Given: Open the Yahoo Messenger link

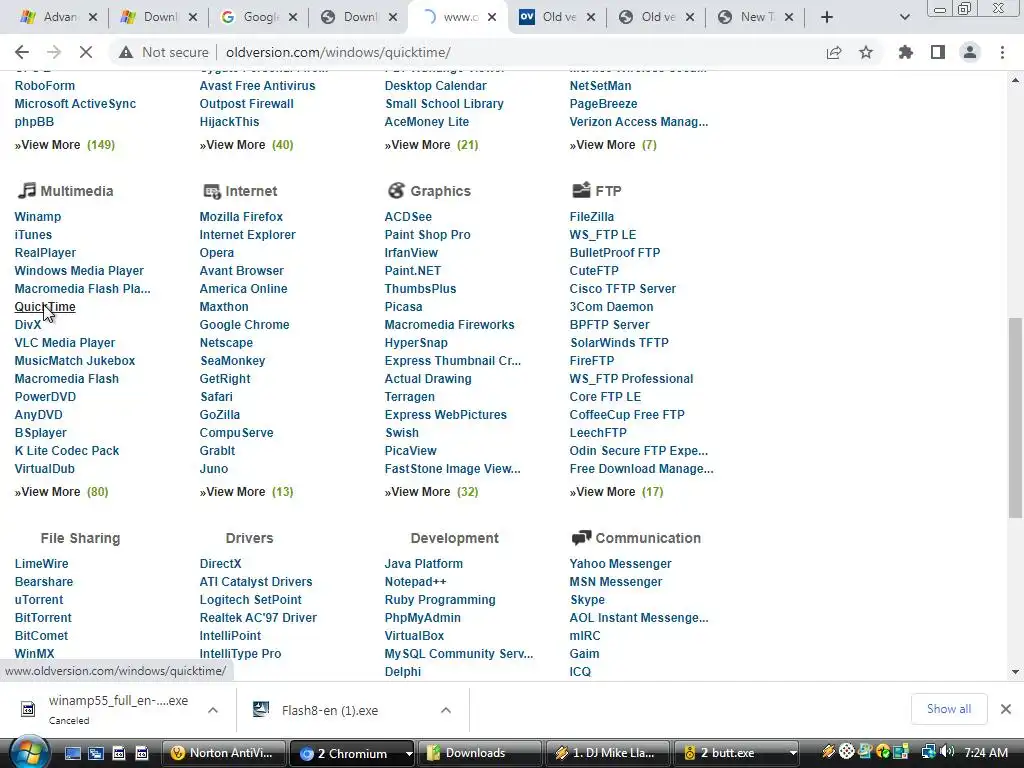Looking at the screenshot, I should pyautogui.click(x=620, y=564).
